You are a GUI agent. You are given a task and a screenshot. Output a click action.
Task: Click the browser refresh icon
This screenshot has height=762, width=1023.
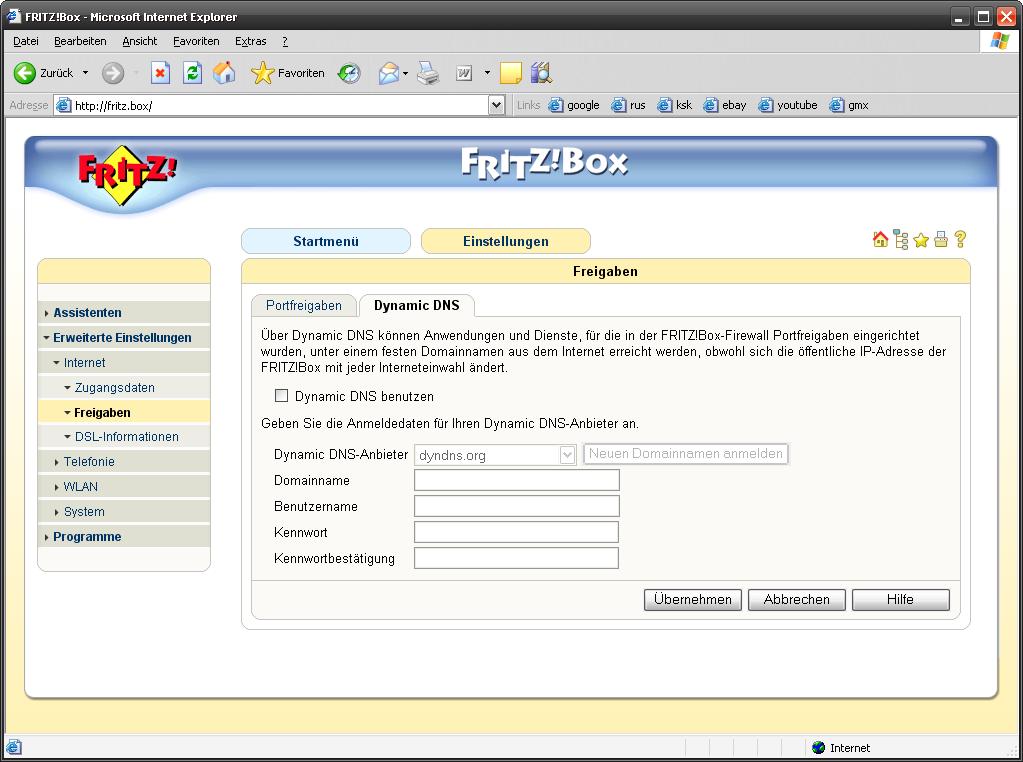click(x=193, y=73)
